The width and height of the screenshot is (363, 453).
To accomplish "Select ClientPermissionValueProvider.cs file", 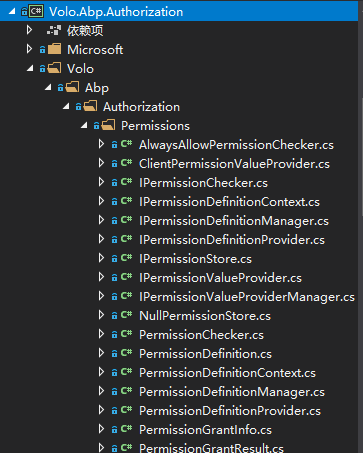I will click(x=234, y=164).
